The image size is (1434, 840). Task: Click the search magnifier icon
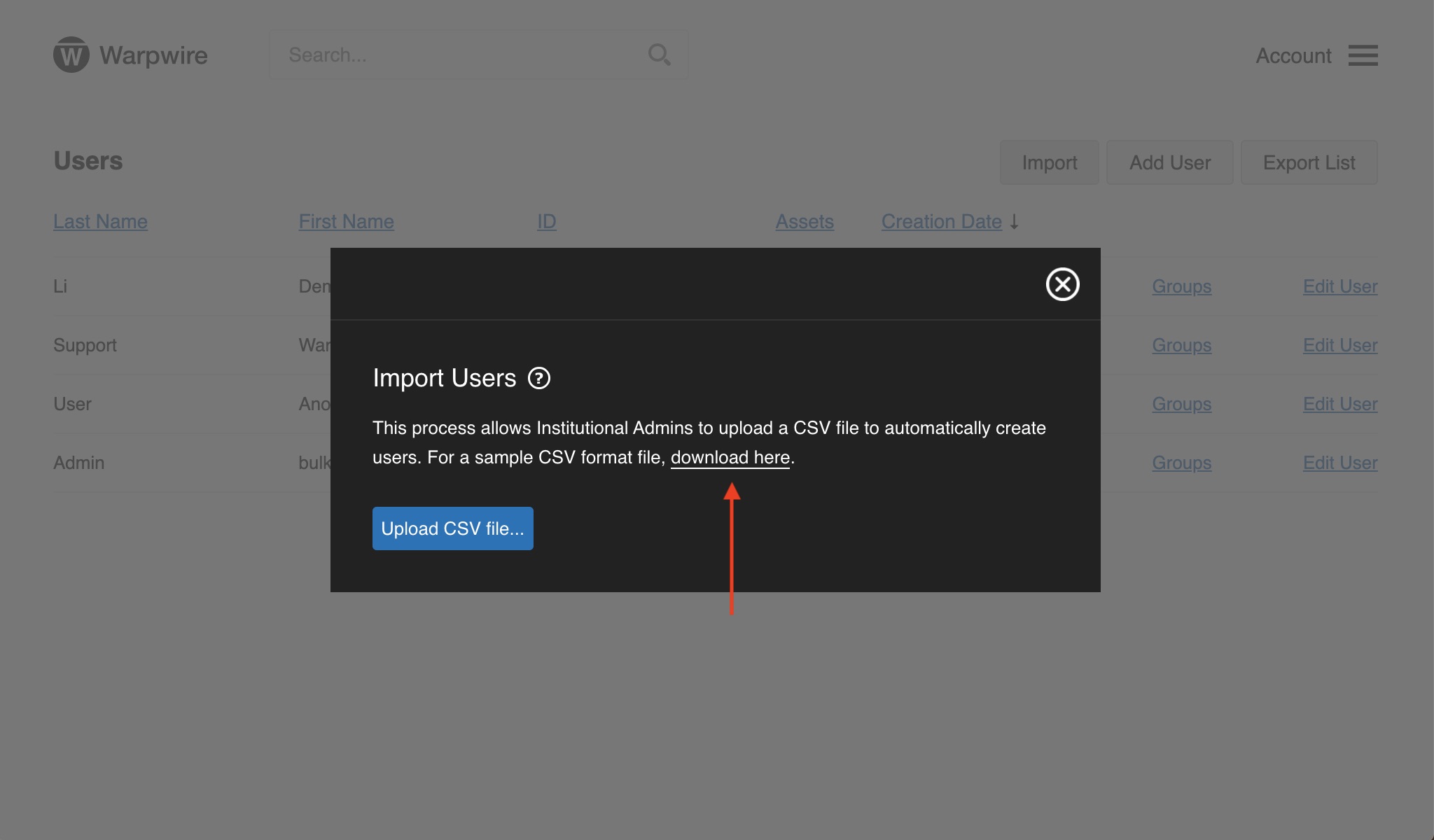[x=659, y=55]
